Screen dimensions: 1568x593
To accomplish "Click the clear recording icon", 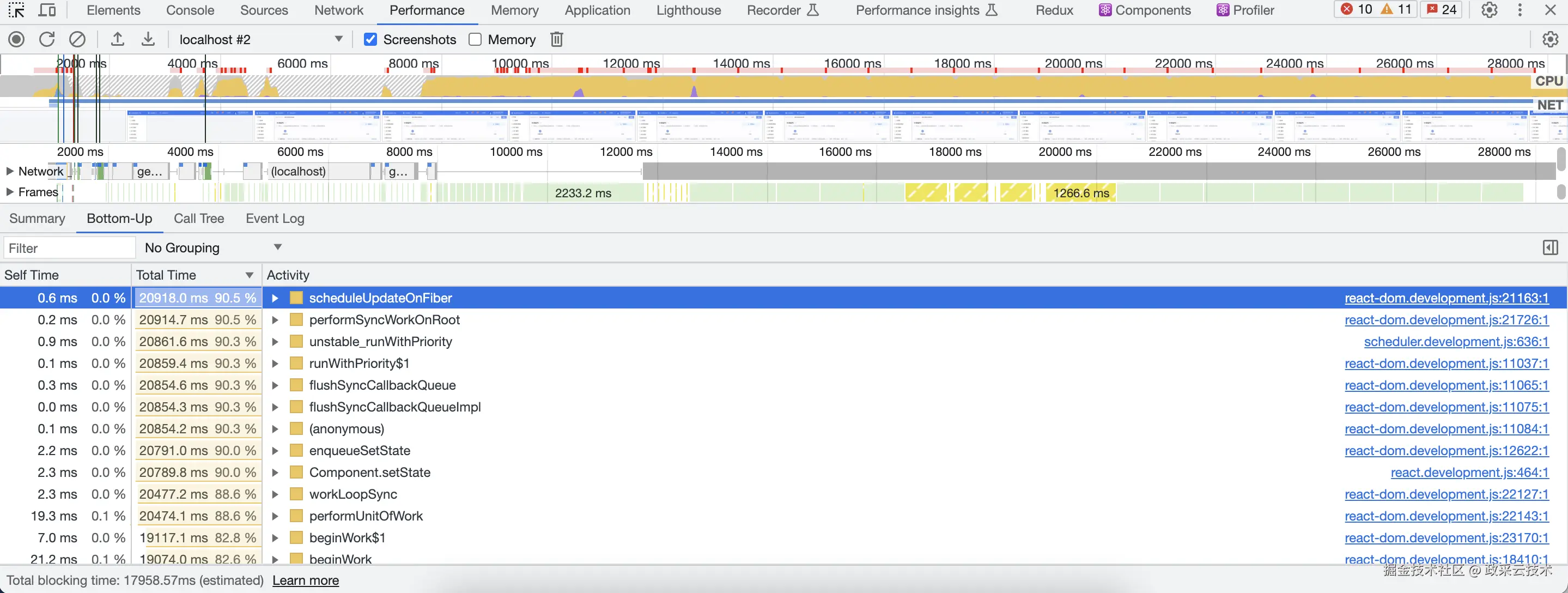I will click(77, 40).
